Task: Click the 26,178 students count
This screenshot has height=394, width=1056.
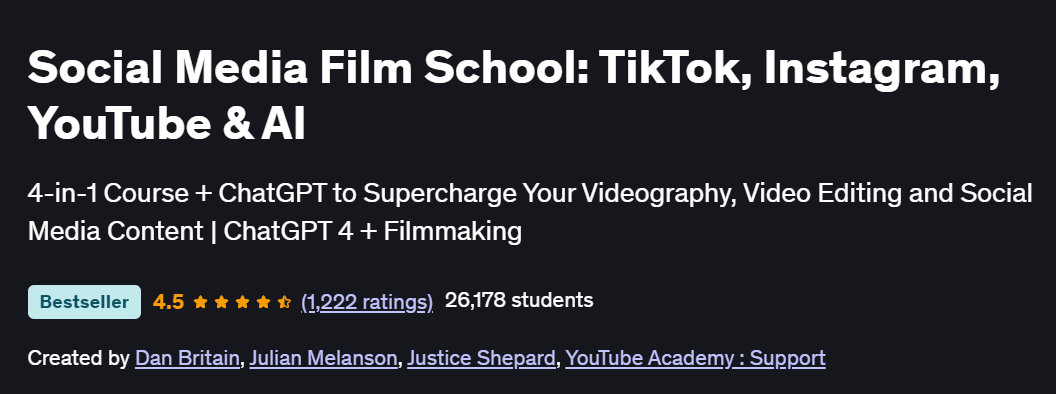Action: [519, 300]
